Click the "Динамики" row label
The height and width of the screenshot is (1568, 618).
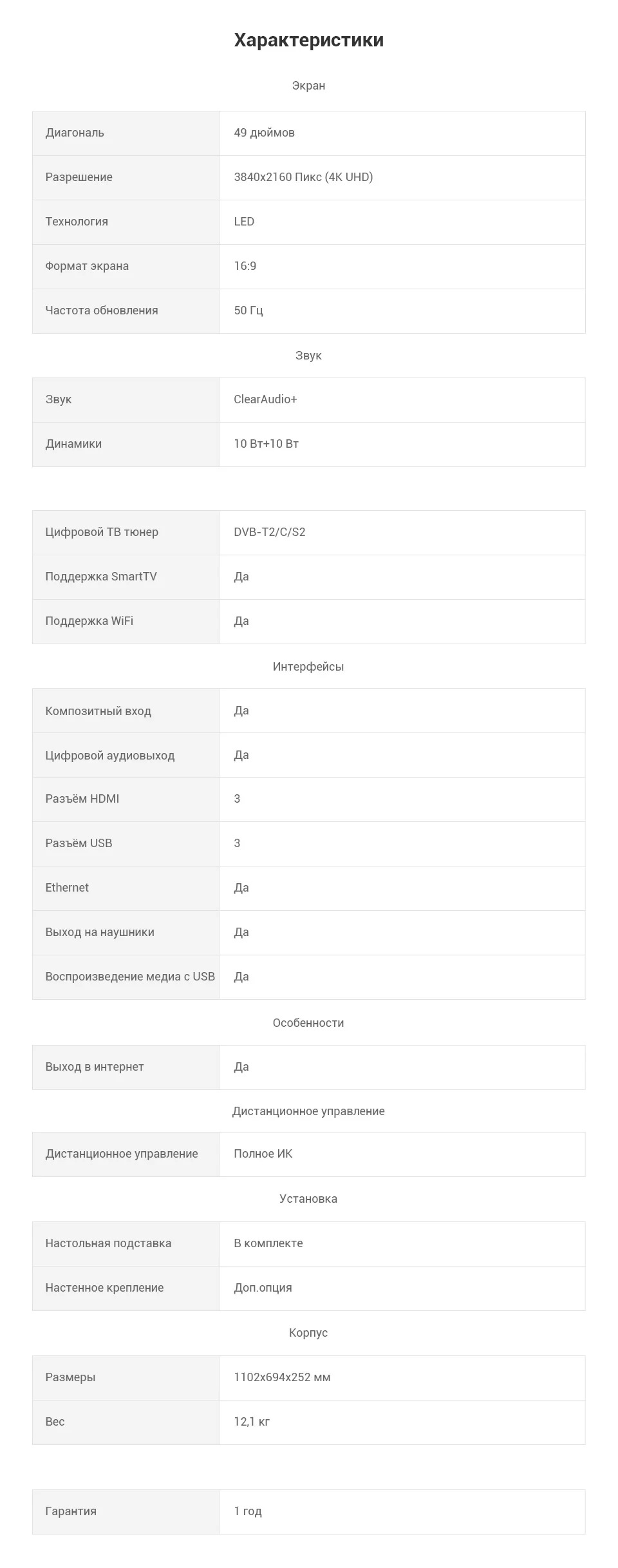(x=73, y=444)
